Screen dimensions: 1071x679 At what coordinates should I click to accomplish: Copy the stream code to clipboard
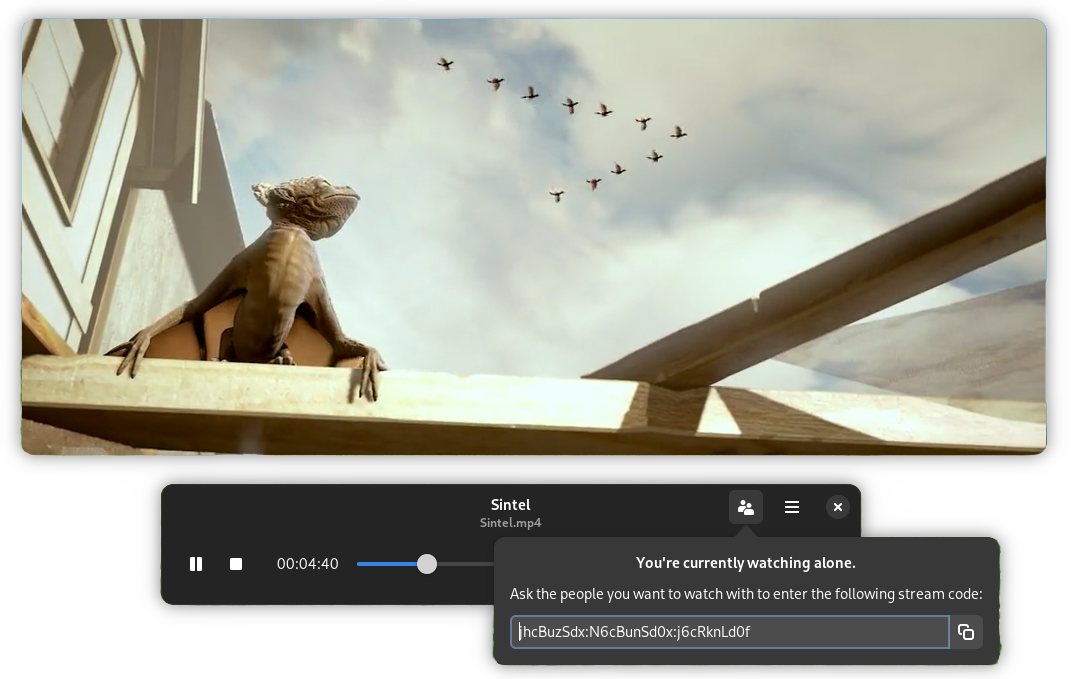tap(966, 632)
